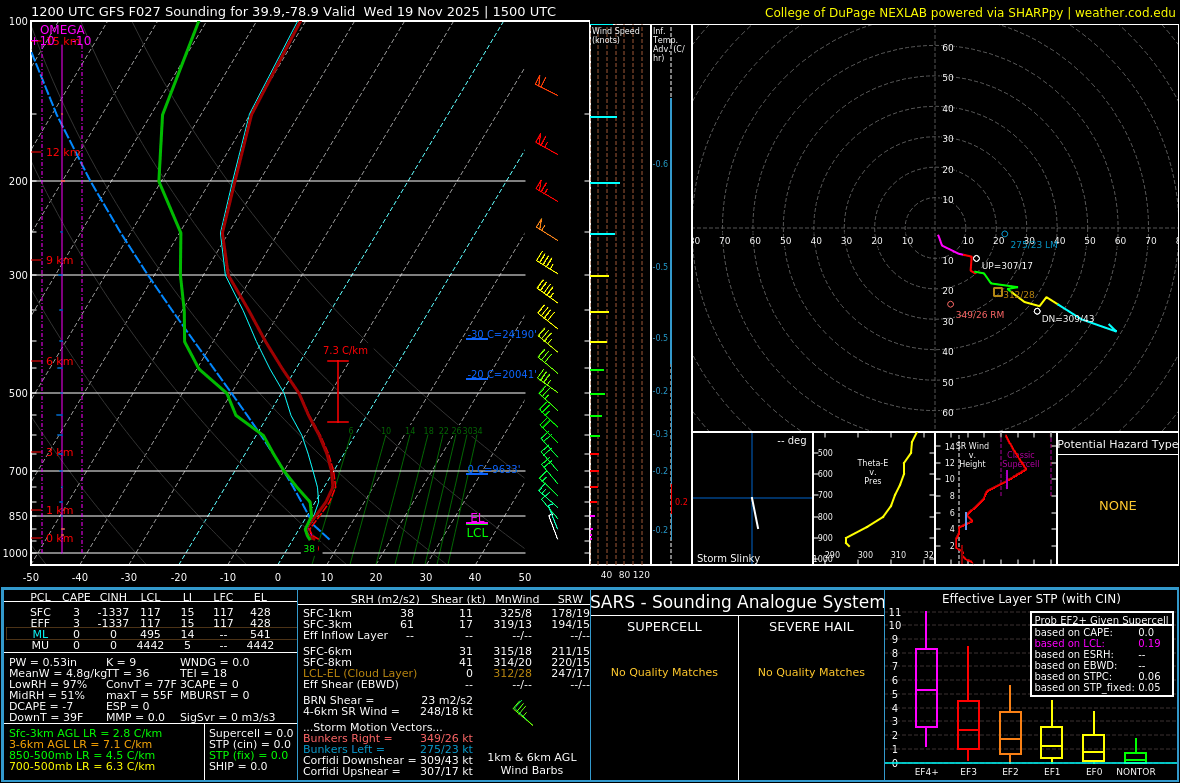Screen dimensions: 1180x783
Task: Select the red EF3 box plot
Action: point(968,724)
